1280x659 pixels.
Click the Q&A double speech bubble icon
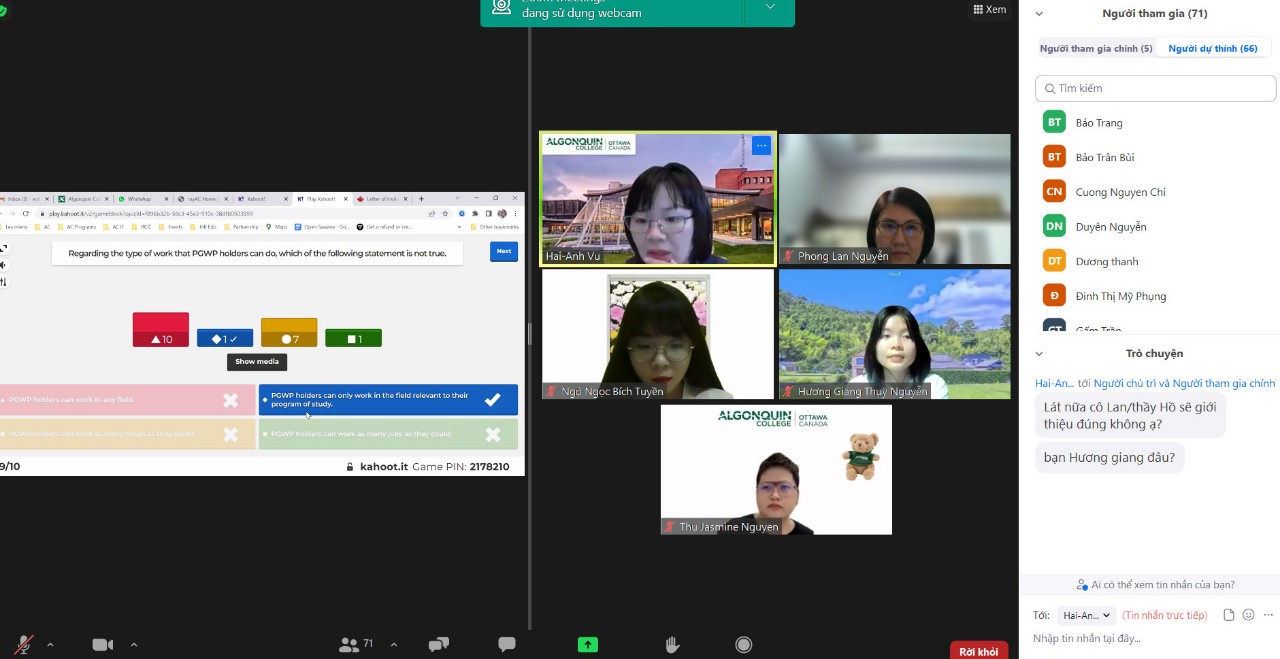tap(438, 645)
